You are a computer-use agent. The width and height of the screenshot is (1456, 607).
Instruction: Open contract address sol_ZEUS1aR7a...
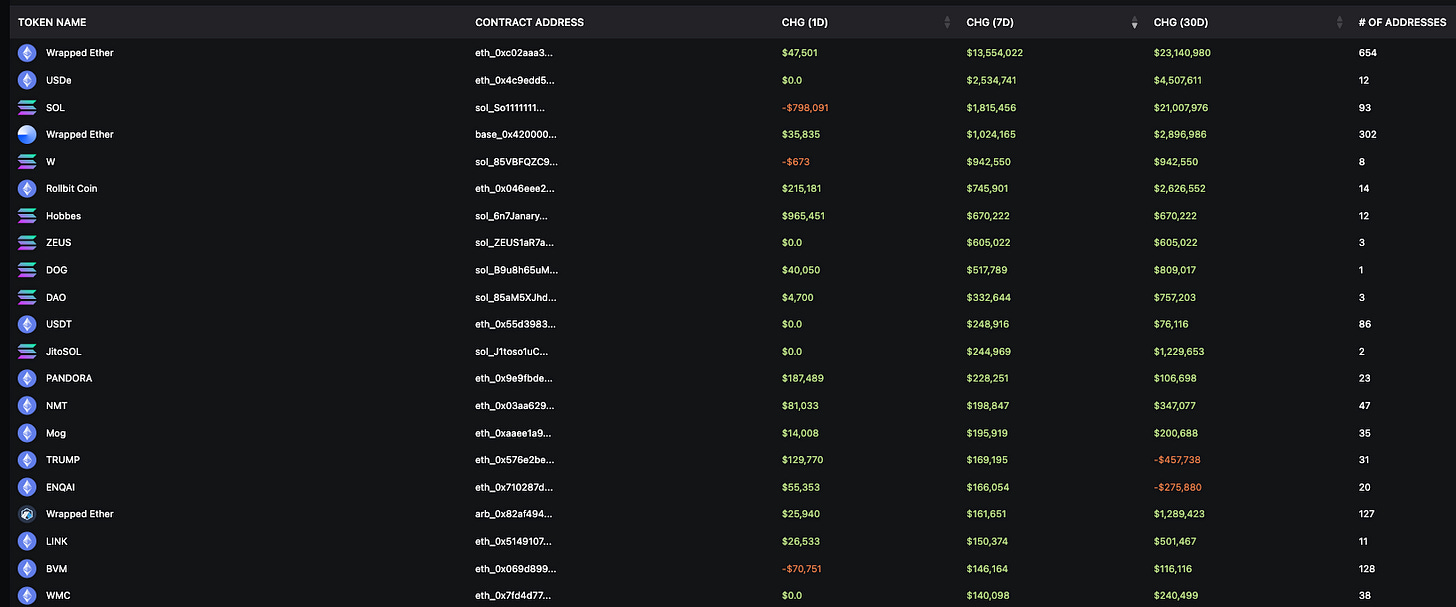(514, 242)
